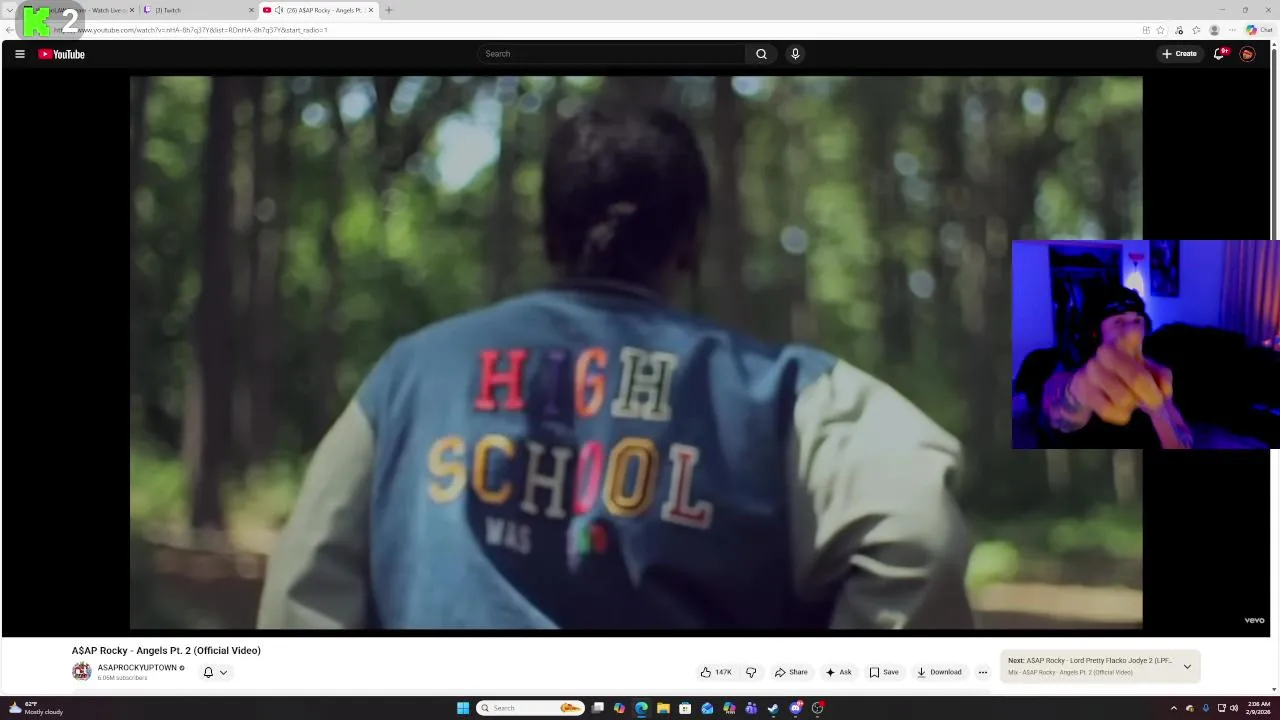Open YouTube account avatar menu

click(1247, 54)
